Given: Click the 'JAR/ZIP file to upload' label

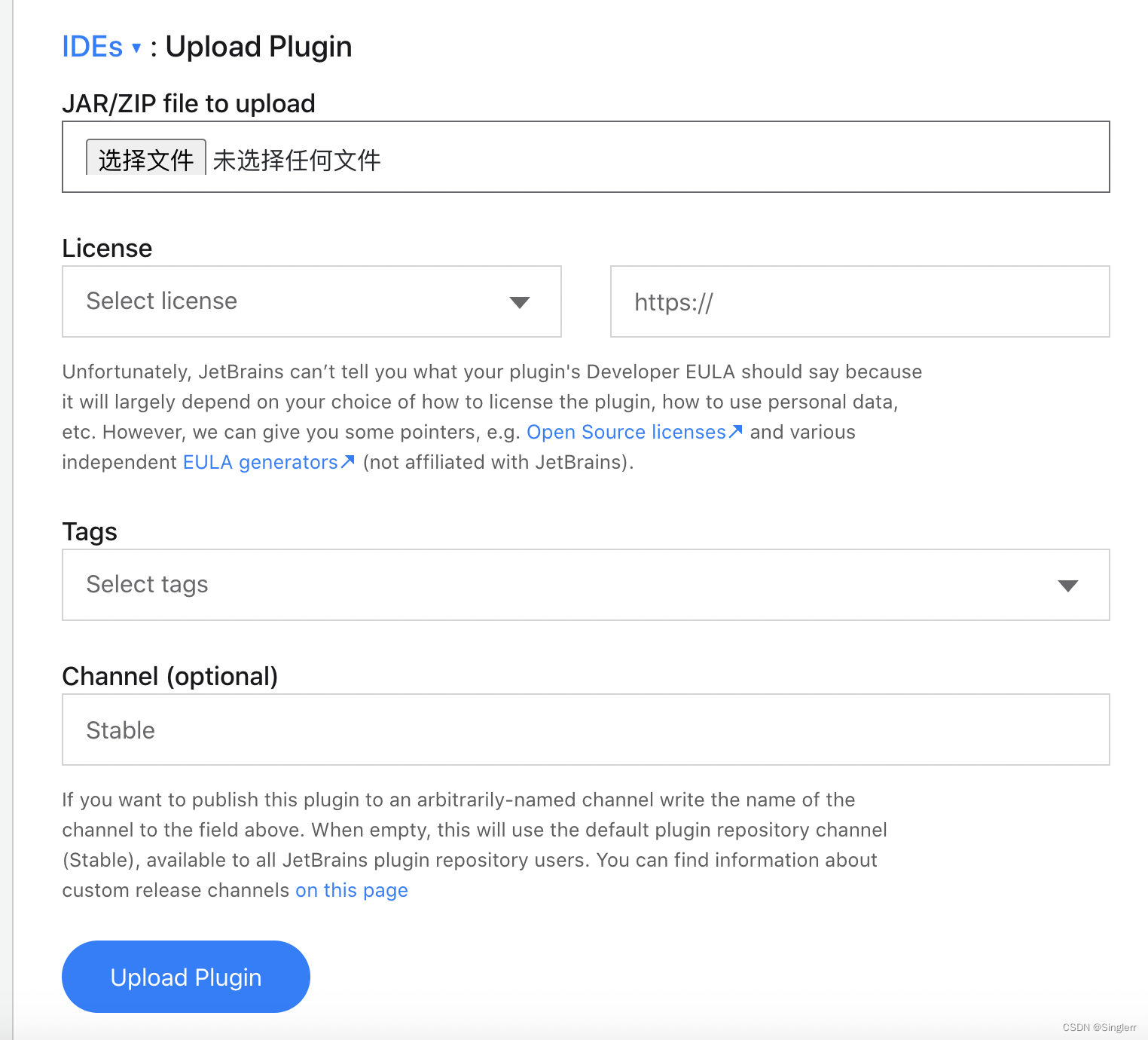Looking at the screenshot, I should pyautogui.click(x=188, y=103).
